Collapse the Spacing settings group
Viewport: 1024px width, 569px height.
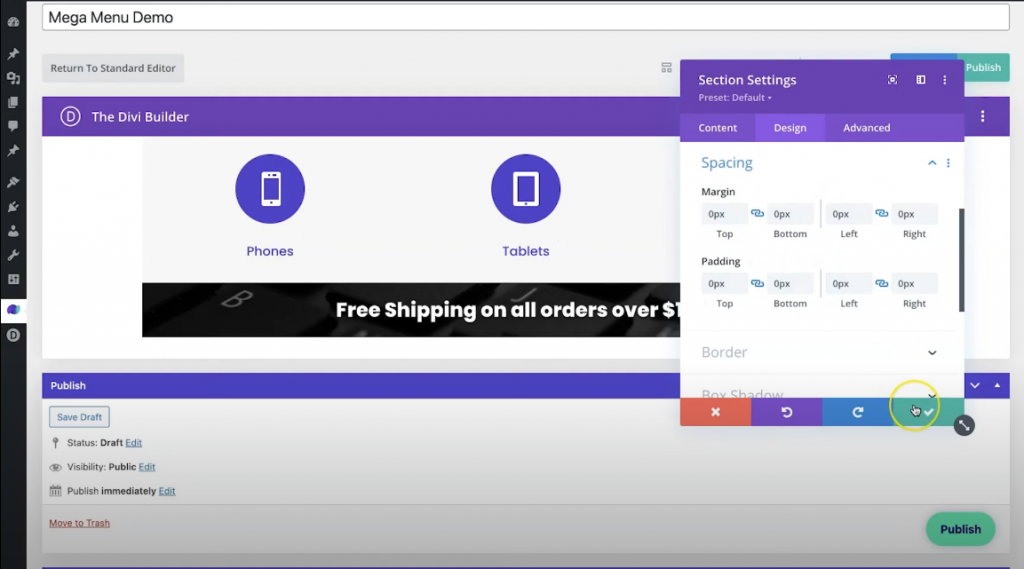[x=932, y=163]
